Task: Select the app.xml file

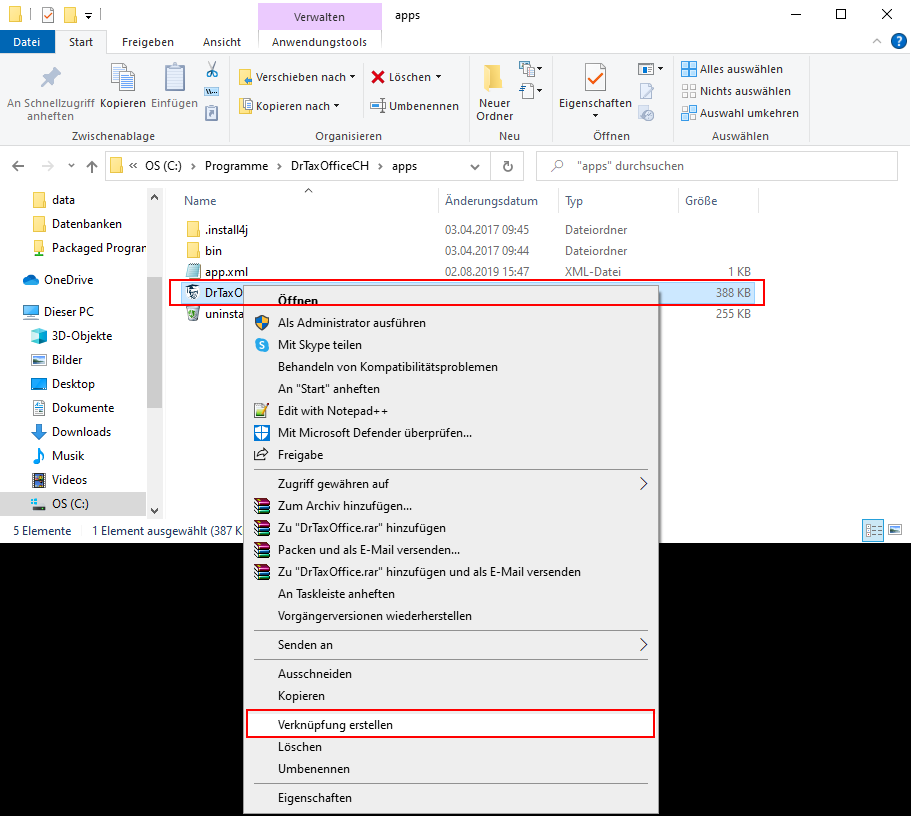Action: 468,271
